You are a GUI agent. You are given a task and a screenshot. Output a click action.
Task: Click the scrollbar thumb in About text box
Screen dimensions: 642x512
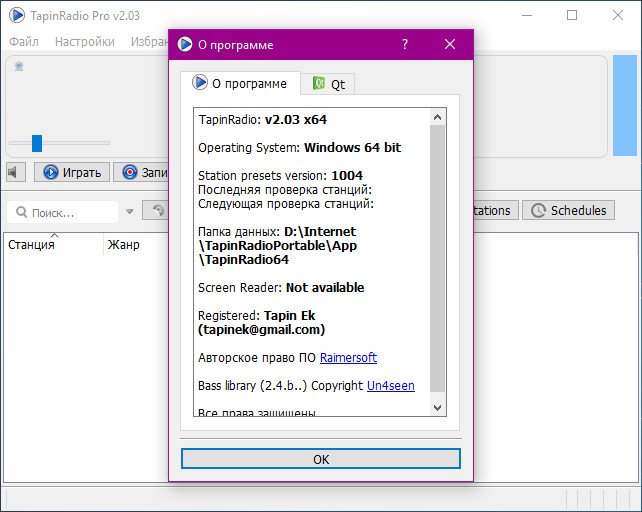tap(437, 259)
